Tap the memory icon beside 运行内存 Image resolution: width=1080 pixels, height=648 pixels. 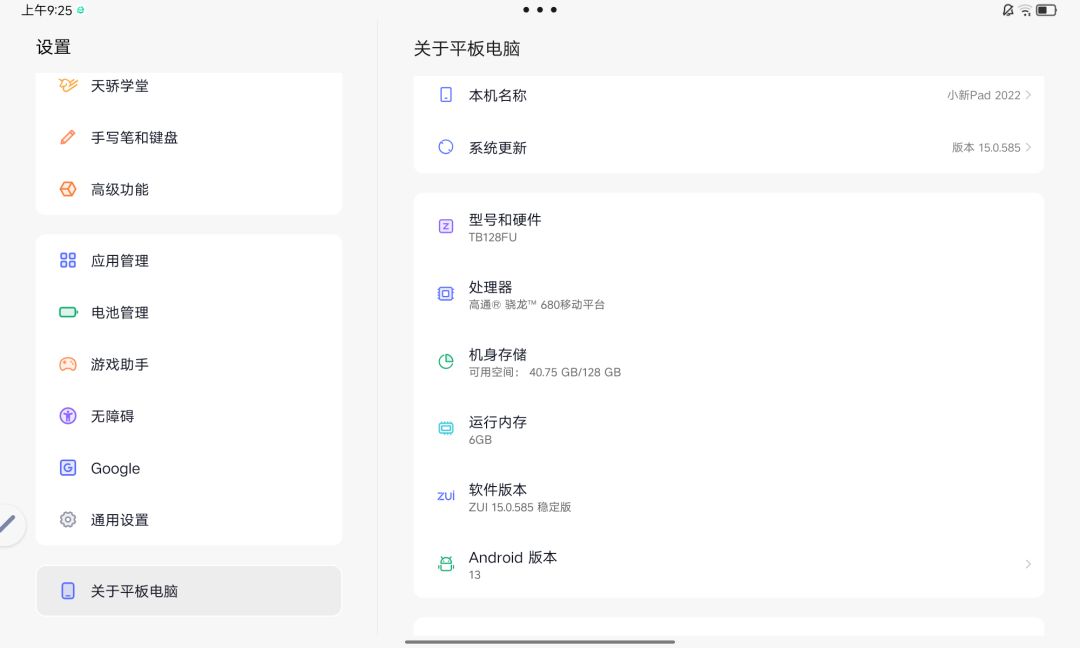click(x=446, y=428)
